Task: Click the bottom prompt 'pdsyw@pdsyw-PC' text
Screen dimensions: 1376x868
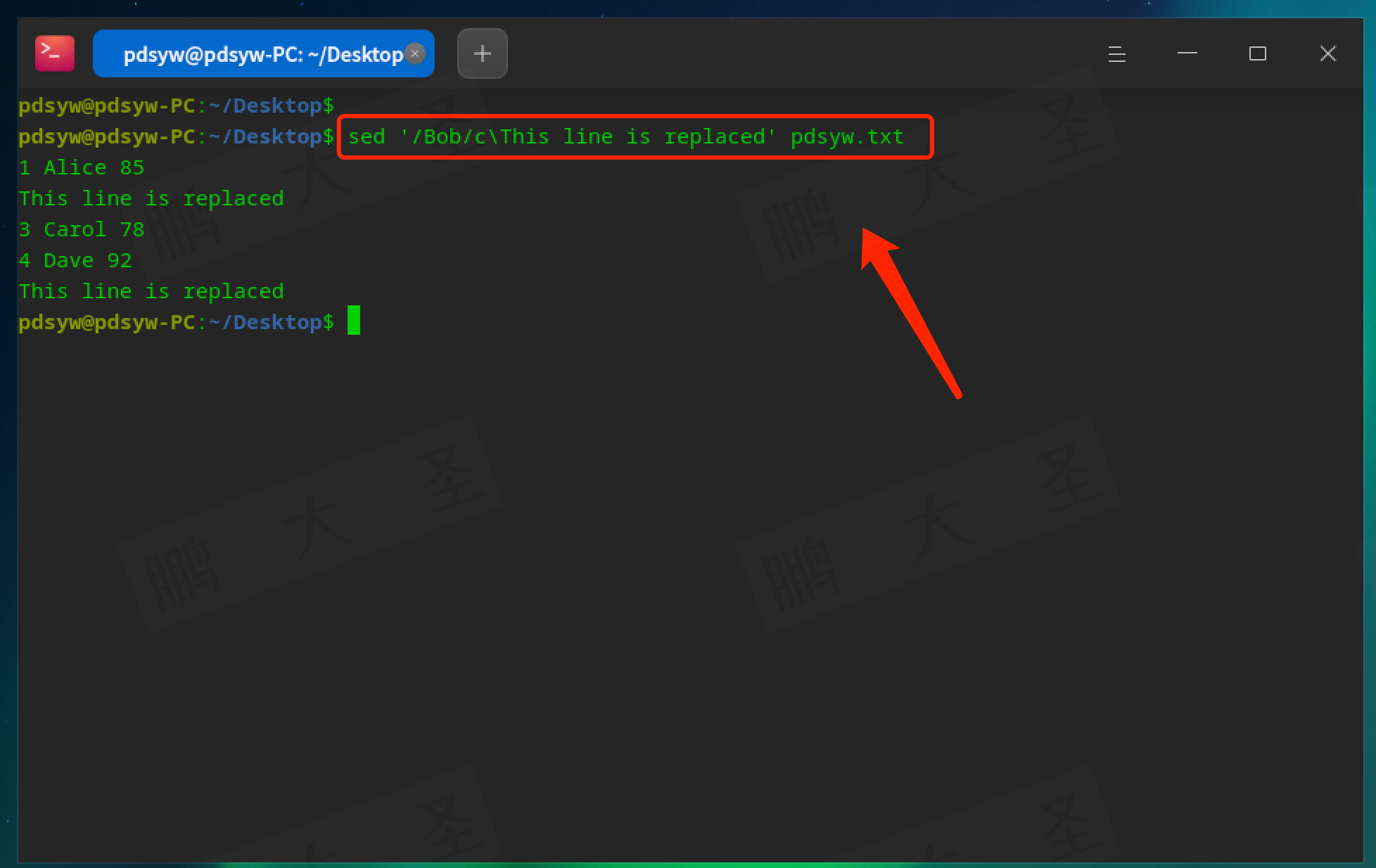Action: (106, 322)
